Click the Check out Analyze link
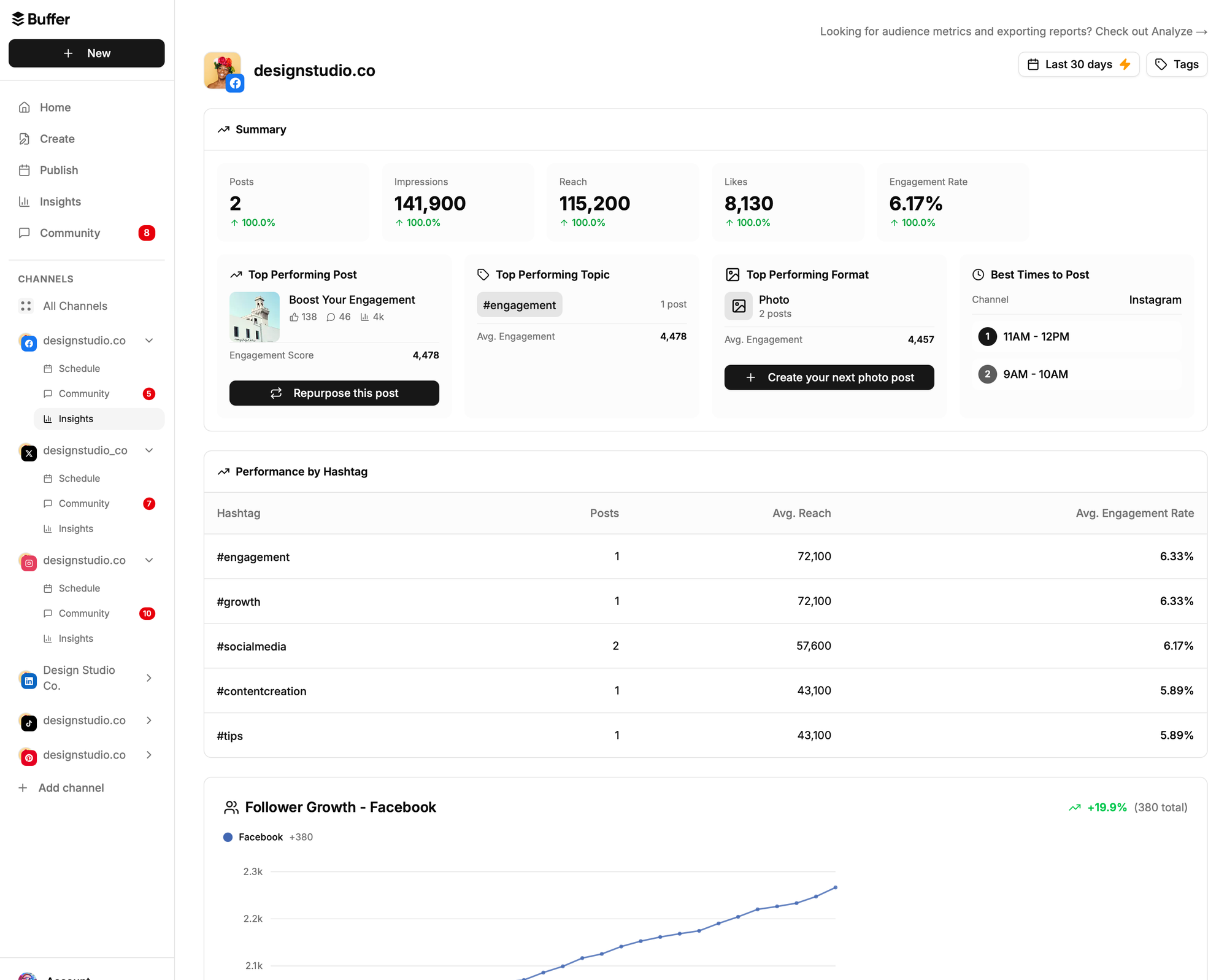This screenshot has height=980, width=1227. pyautogui.click(x=1150, y=31)
